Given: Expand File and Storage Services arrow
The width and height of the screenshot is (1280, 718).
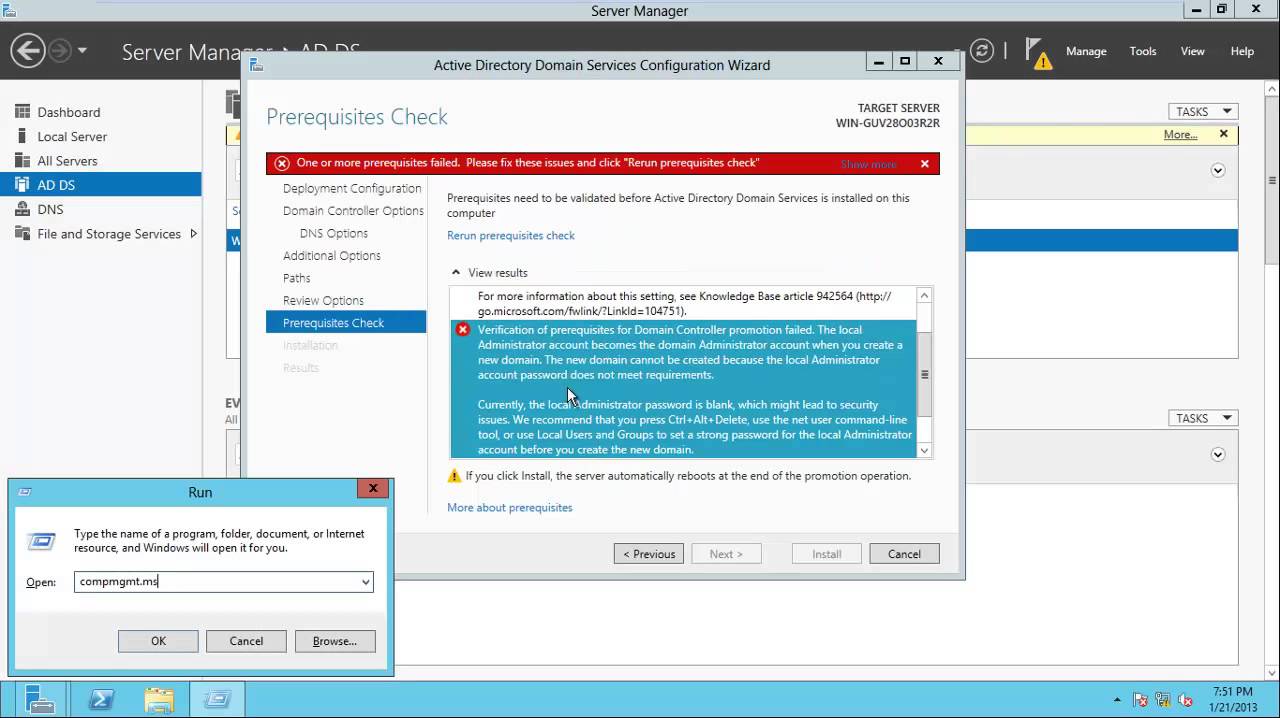Looking at the screenshot, I should tap(193, 233).
